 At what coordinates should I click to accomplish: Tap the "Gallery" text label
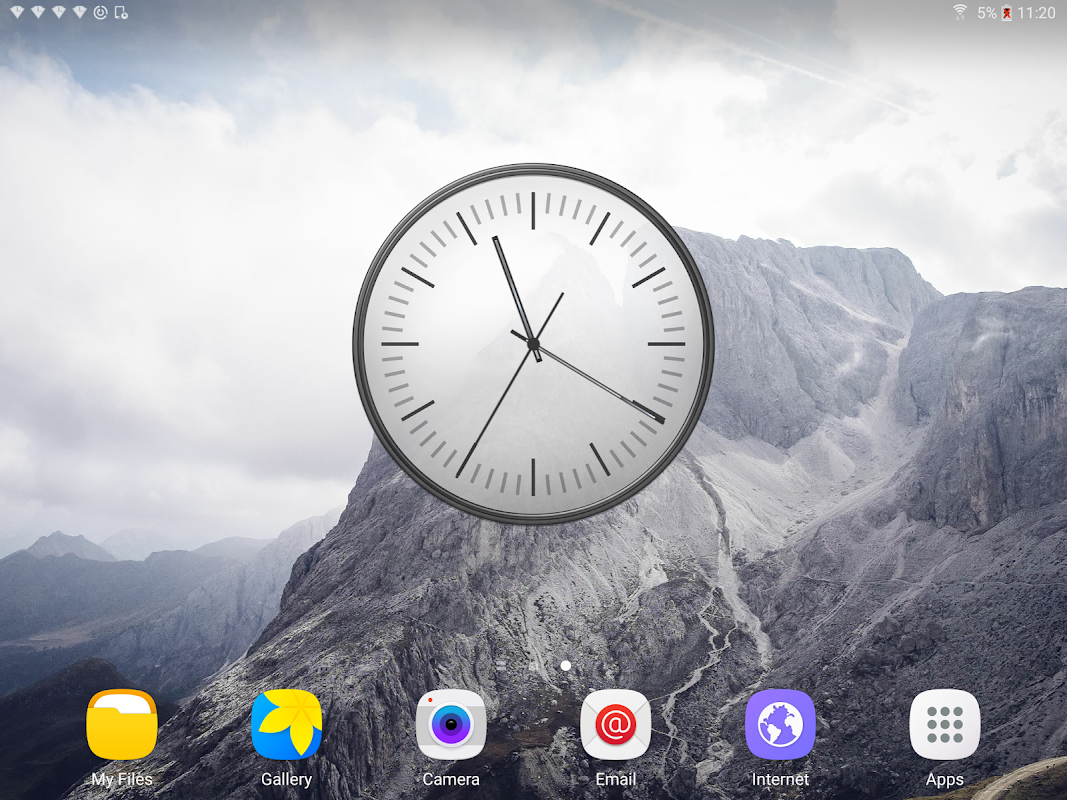point(286,780)
